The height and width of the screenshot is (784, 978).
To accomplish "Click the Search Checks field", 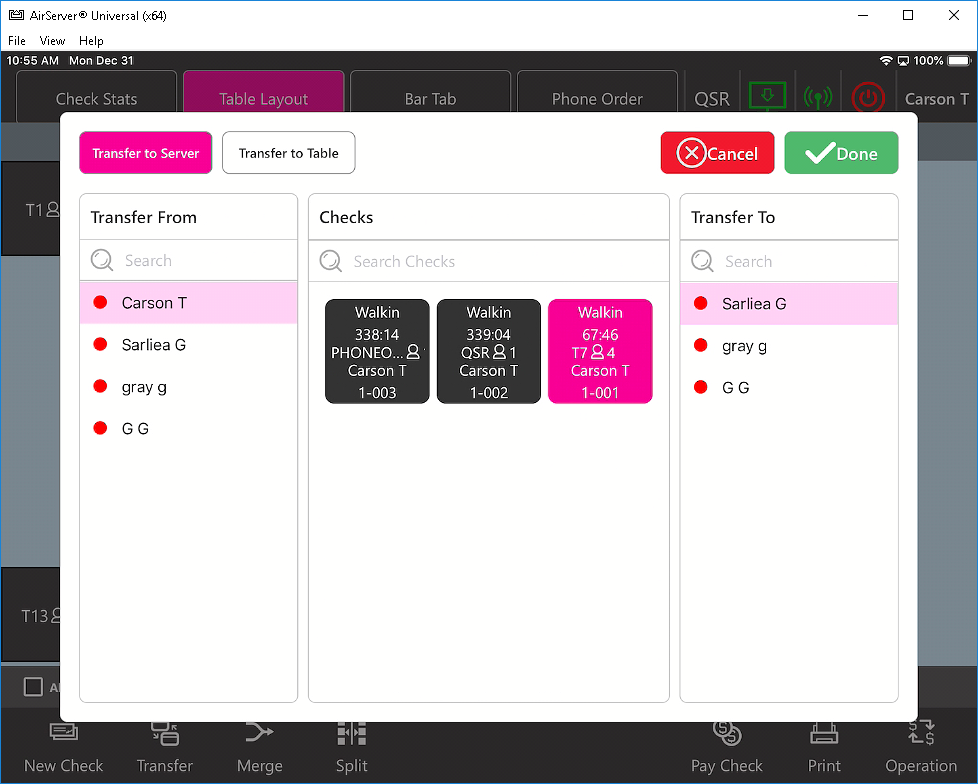I will [x=490, y=262].
